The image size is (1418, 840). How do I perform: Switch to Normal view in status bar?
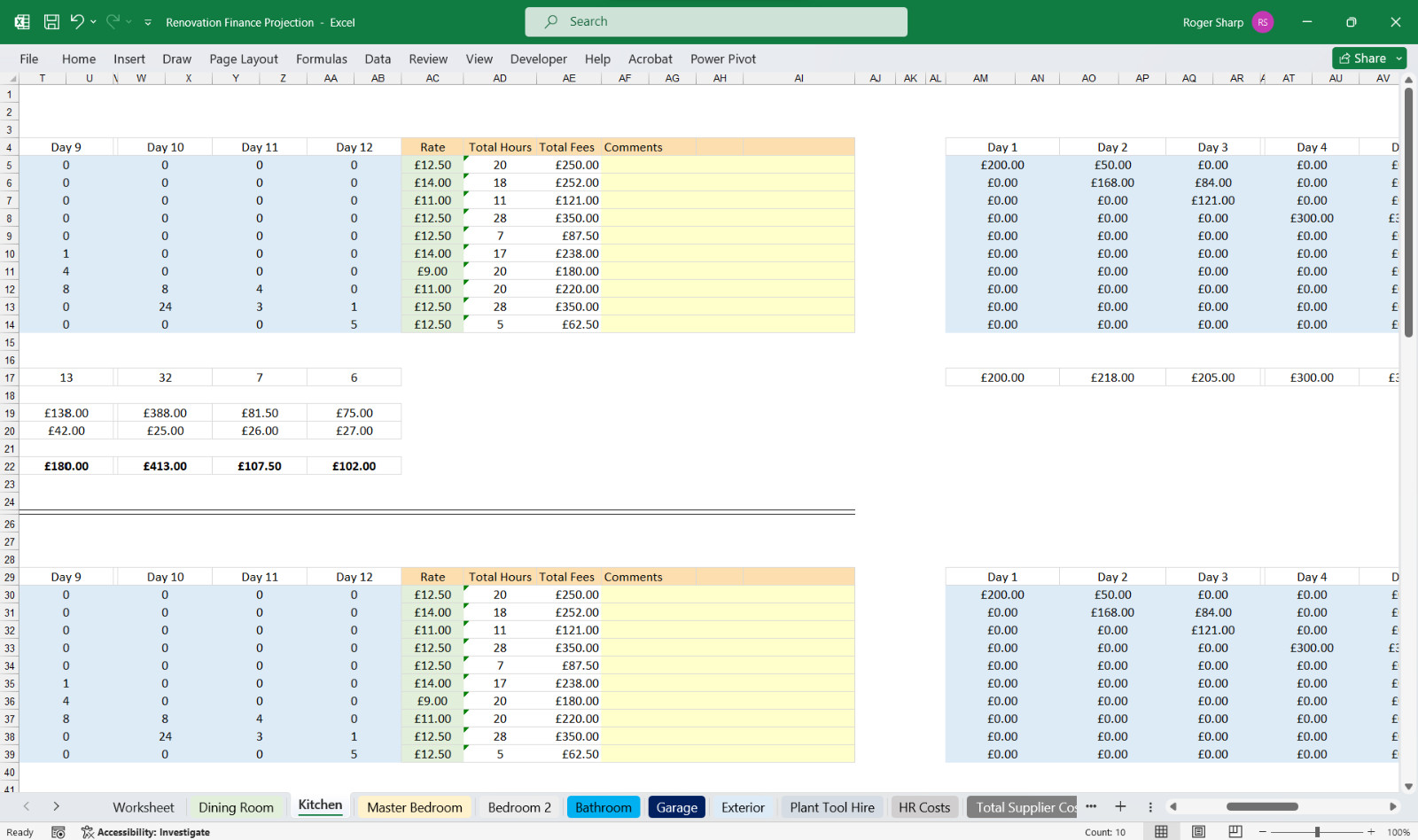click(1161, 831)
